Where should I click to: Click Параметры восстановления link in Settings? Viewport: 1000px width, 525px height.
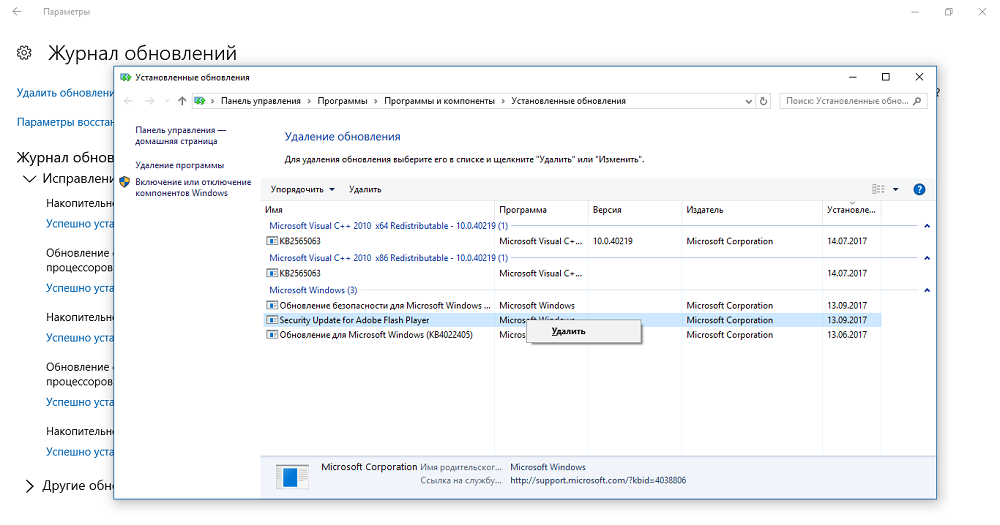tap(65, 122)
